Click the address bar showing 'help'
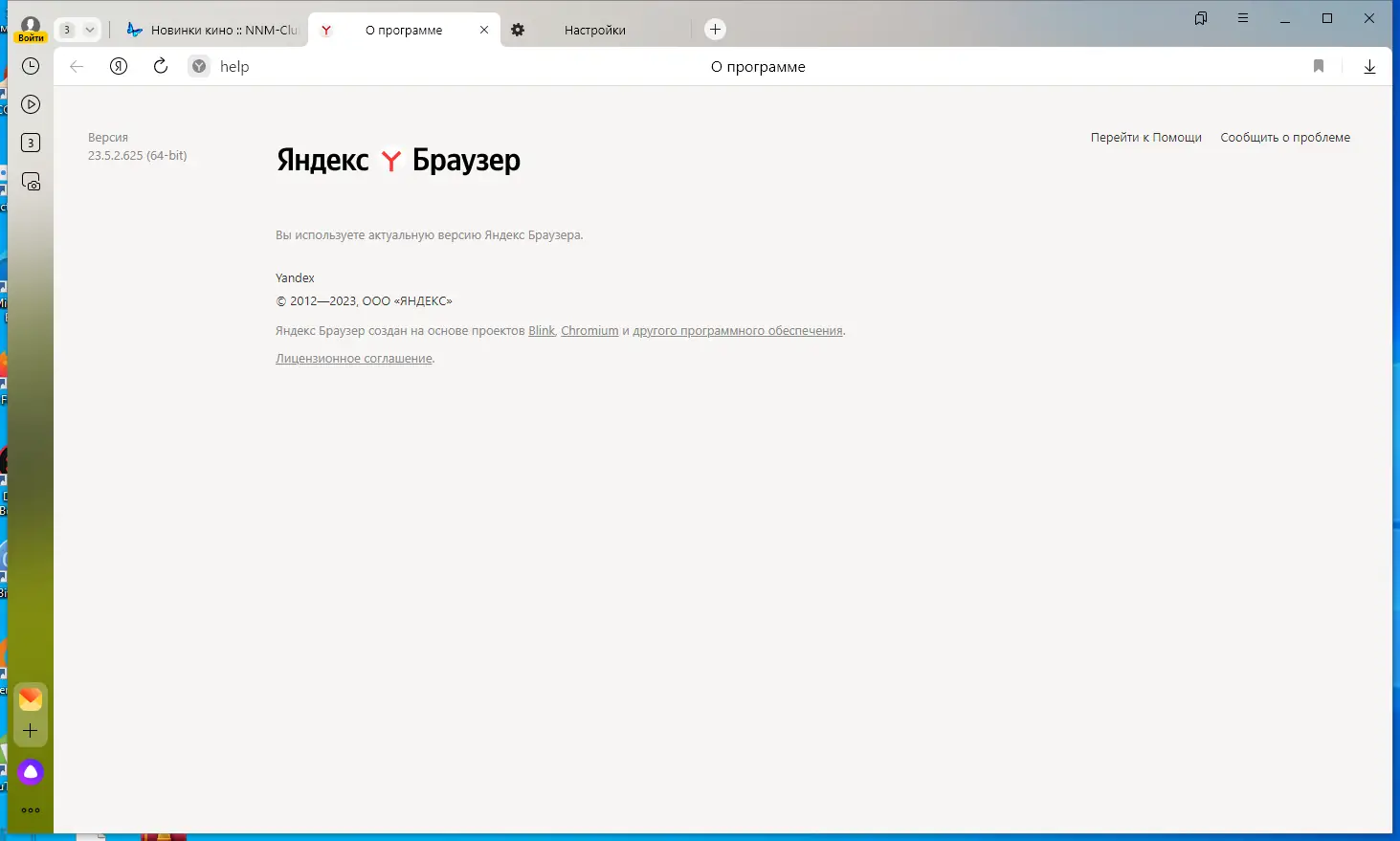The image size is (1400, 841). coord(235,66)
